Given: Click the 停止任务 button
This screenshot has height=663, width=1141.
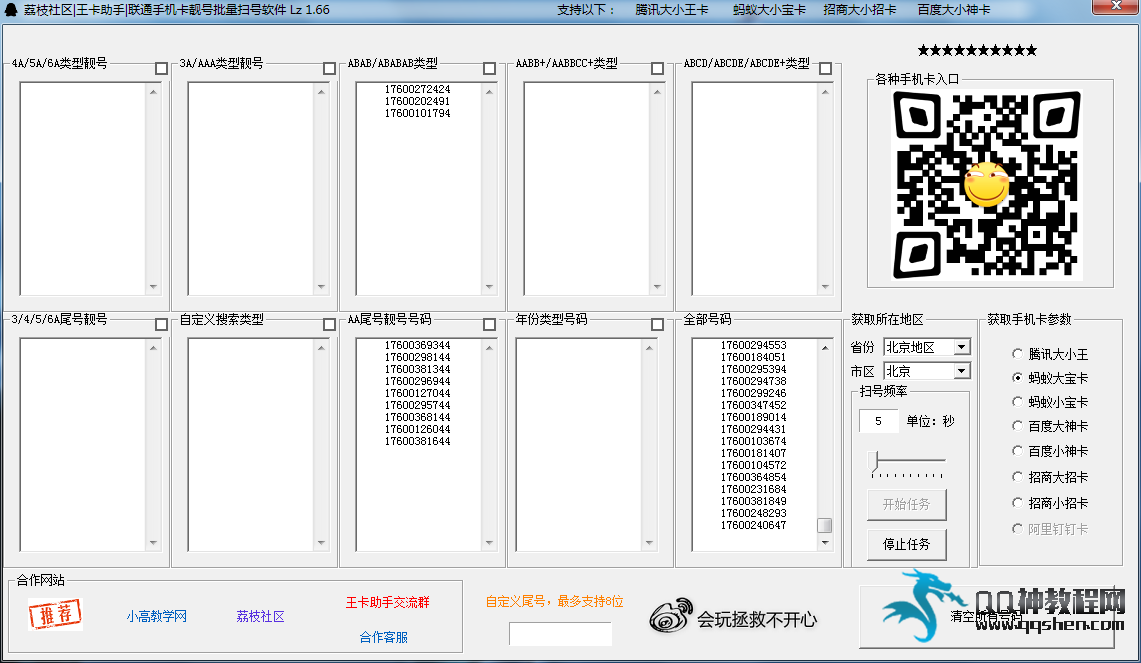Looking at the screenshot, I should click(907, 544).
